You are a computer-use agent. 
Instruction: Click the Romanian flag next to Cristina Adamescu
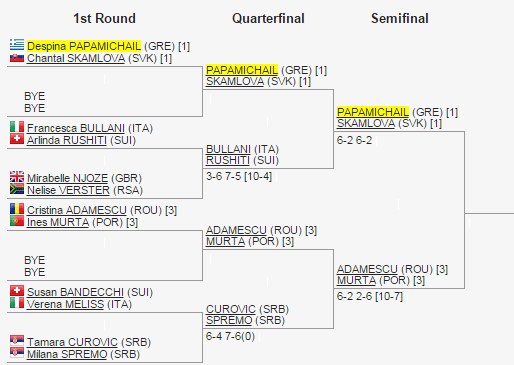tap(17, 208)
